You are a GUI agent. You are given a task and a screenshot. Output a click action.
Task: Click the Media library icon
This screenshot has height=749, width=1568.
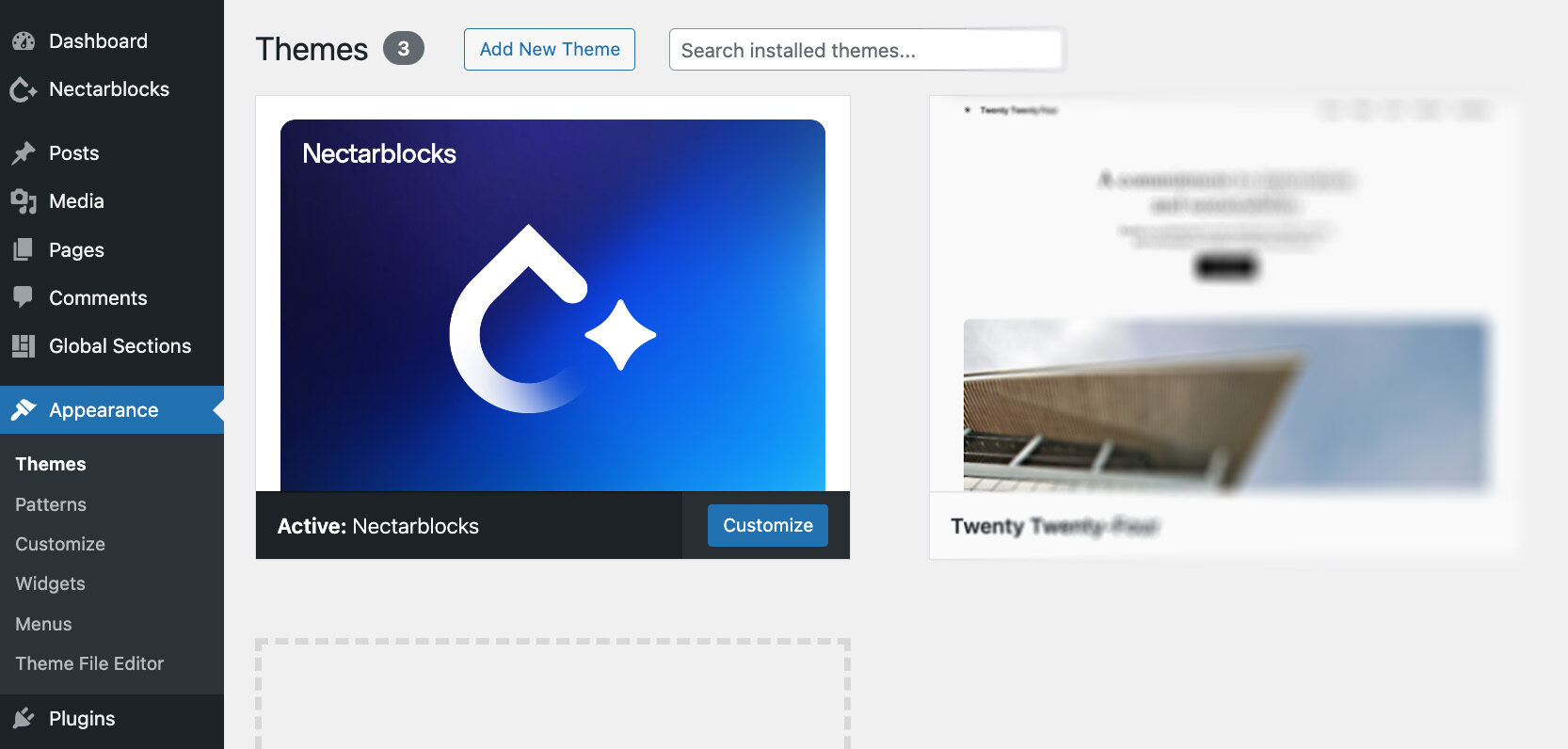24,201
